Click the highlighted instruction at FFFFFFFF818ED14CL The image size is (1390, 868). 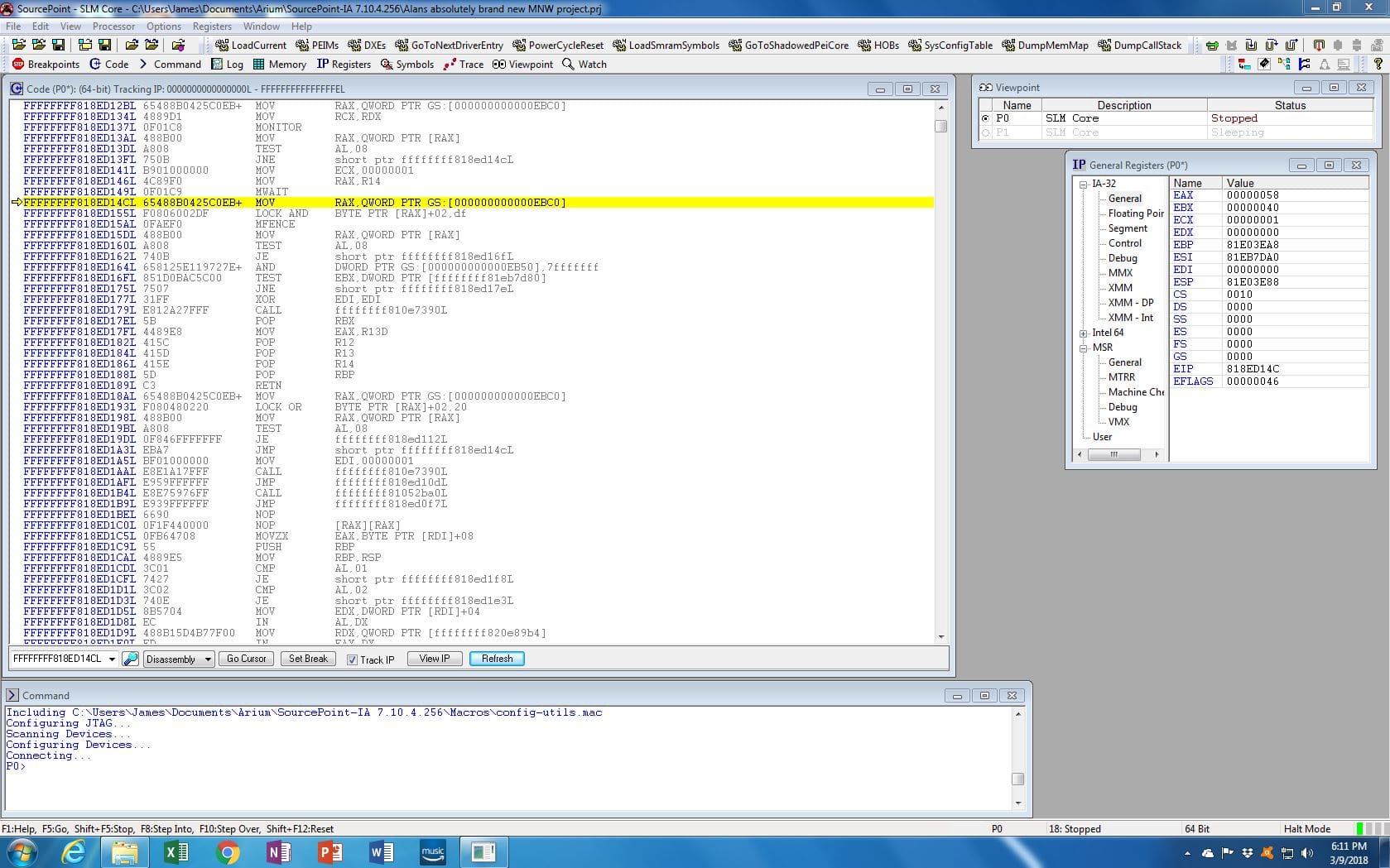[x=472, y=203]
